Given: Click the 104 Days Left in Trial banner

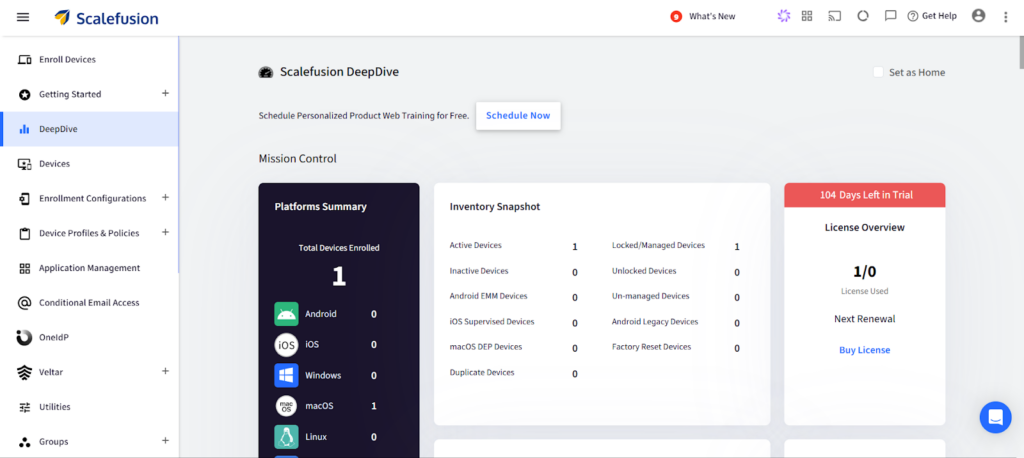Looking at the screenshot, I should (x=865, y=195).
